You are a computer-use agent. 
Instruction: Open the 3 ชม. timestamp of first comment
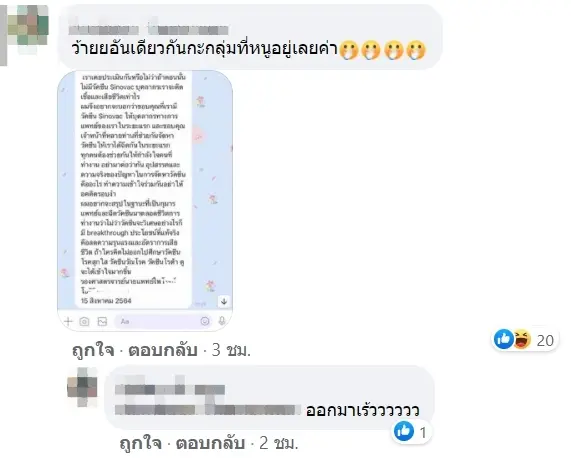pos(232,350)
